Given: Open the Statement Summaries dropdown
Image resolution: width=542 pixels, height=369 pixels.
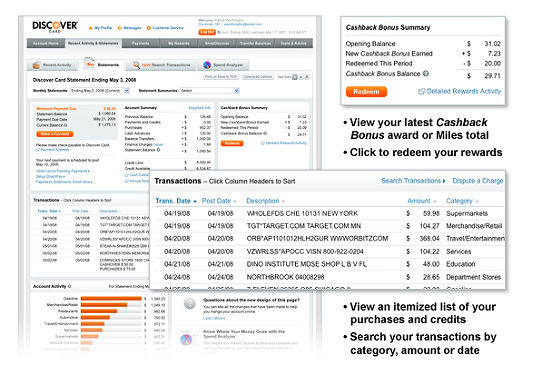Looking at the screenshot, I should pyautogui.click(x=209, y=91).
